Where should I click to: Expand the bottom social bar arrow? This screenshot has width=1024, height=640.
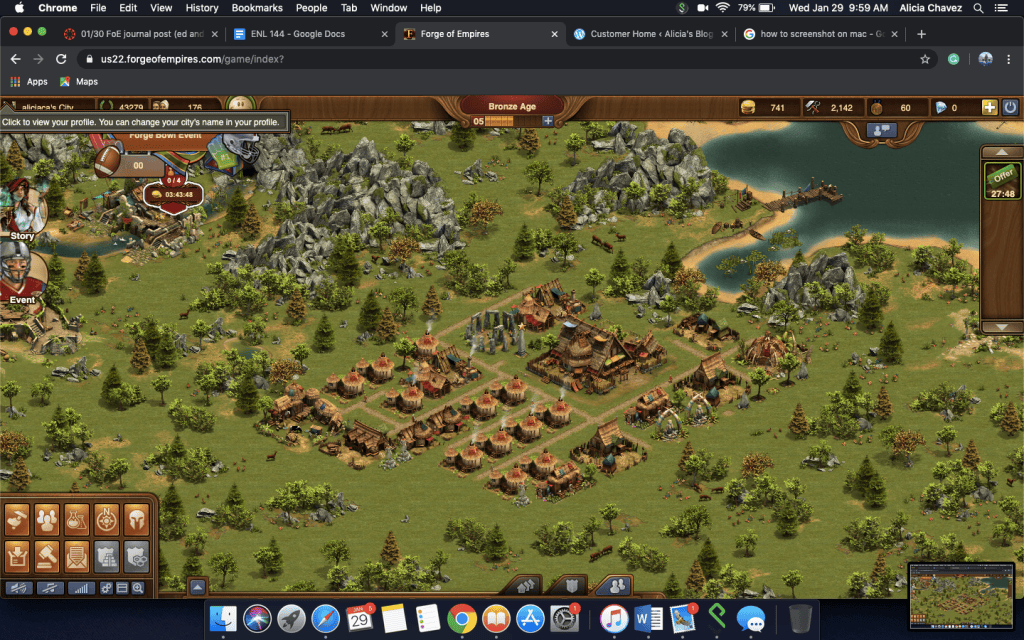point(198,587)
